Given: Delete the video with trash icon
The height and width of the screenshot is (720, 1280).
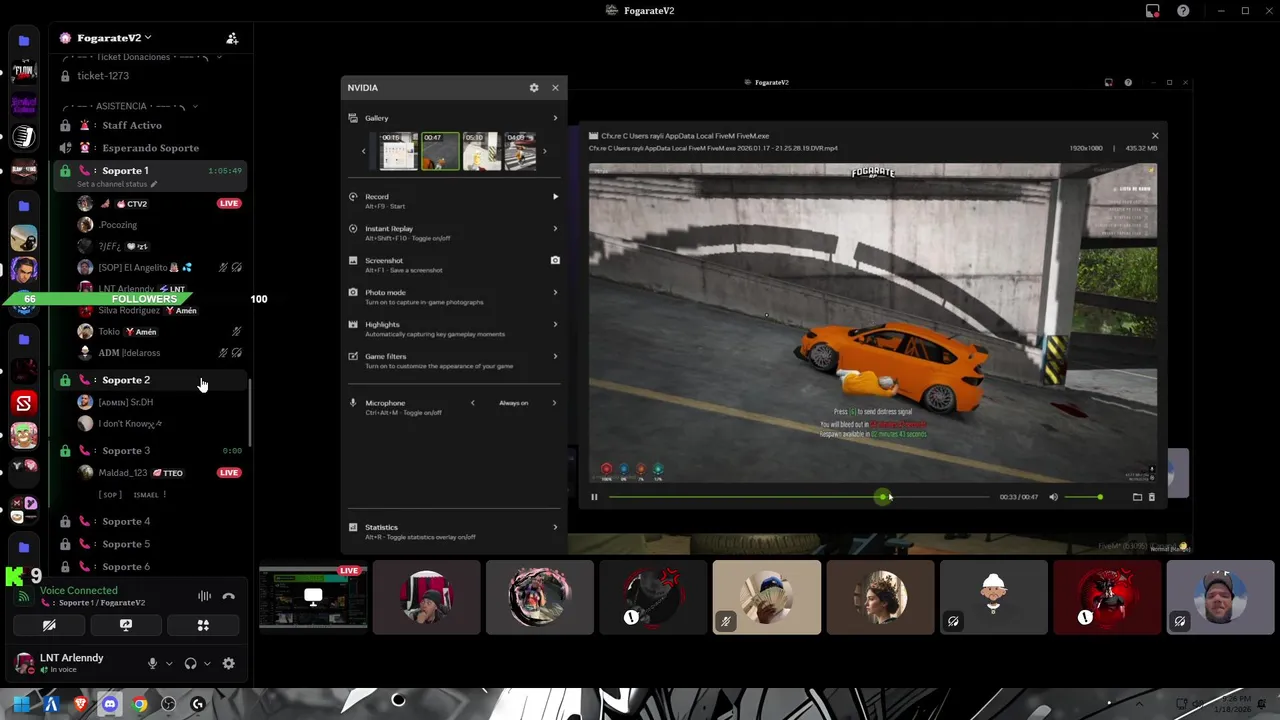Looking at the screenshot, I should click(x=1152, y=497).
